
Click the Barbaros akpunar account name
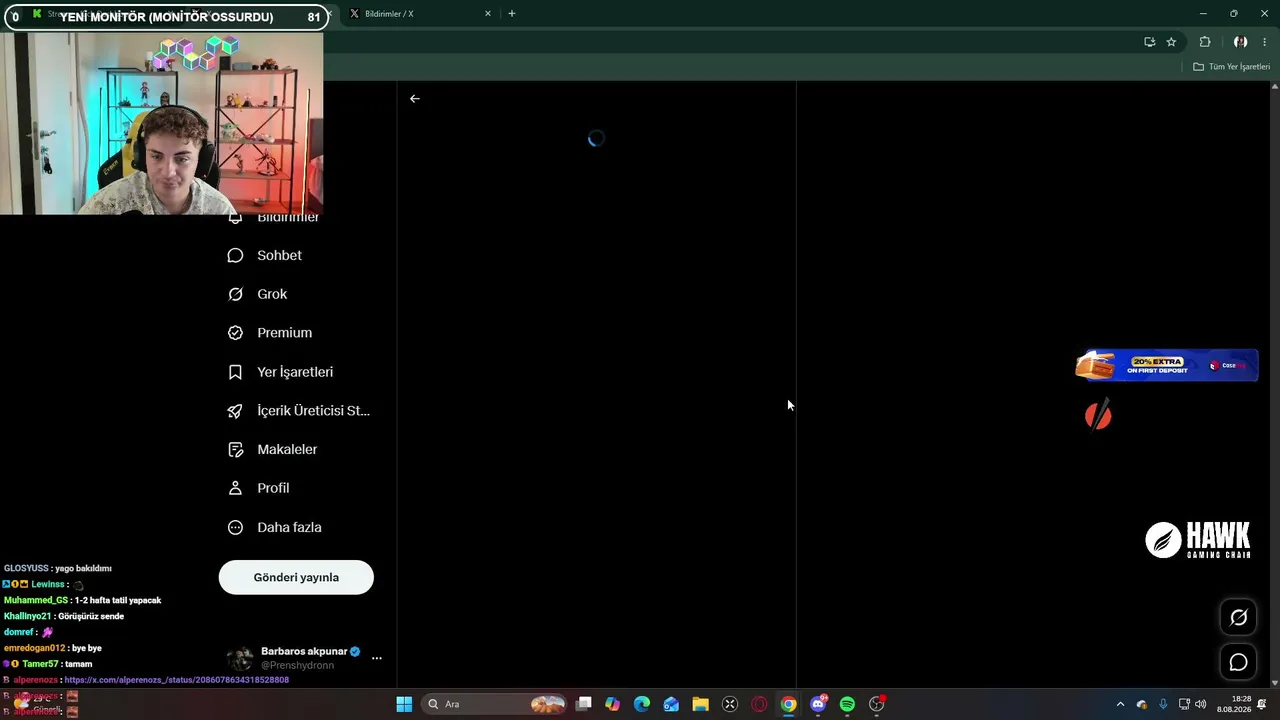pyautogui.click(x=304, y=651)
